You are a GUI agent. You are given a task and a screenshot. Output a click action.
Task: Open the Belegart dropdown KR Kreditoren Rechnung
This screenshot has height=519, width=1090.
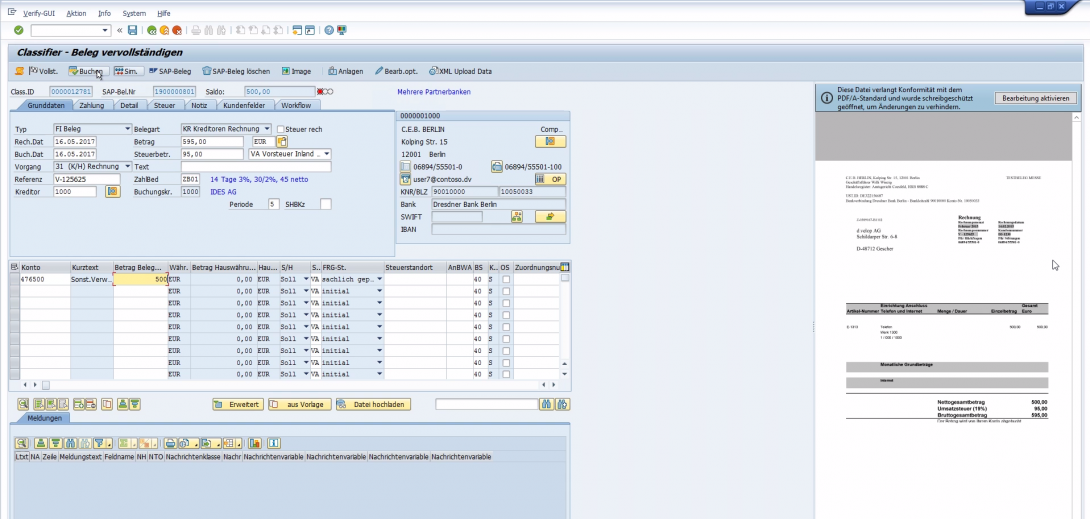(x=267, y=129)
